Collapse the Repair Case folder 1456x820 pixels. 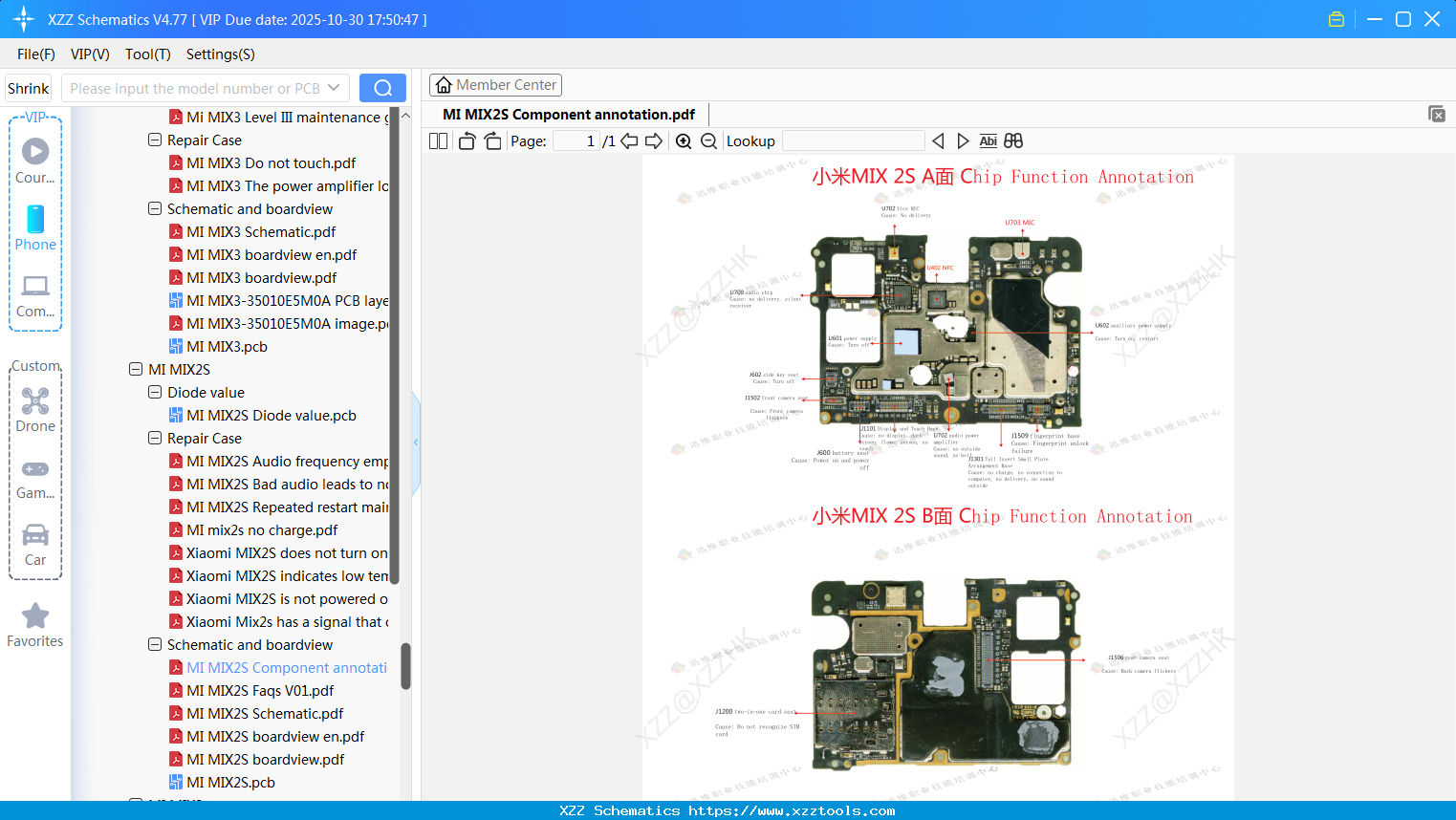pyautogui.click(x=154, y=438)
